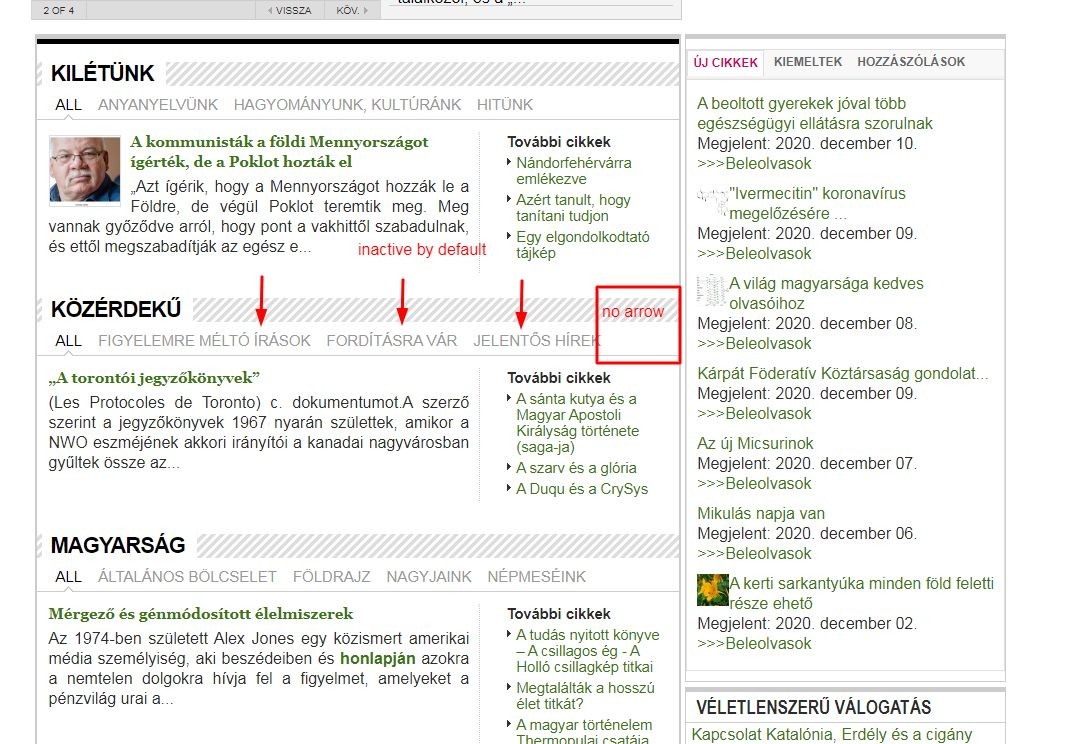This screenshot has width=1081, height=744.
Task: Click the KILÉTÜNK section heading
Action: 103,73
